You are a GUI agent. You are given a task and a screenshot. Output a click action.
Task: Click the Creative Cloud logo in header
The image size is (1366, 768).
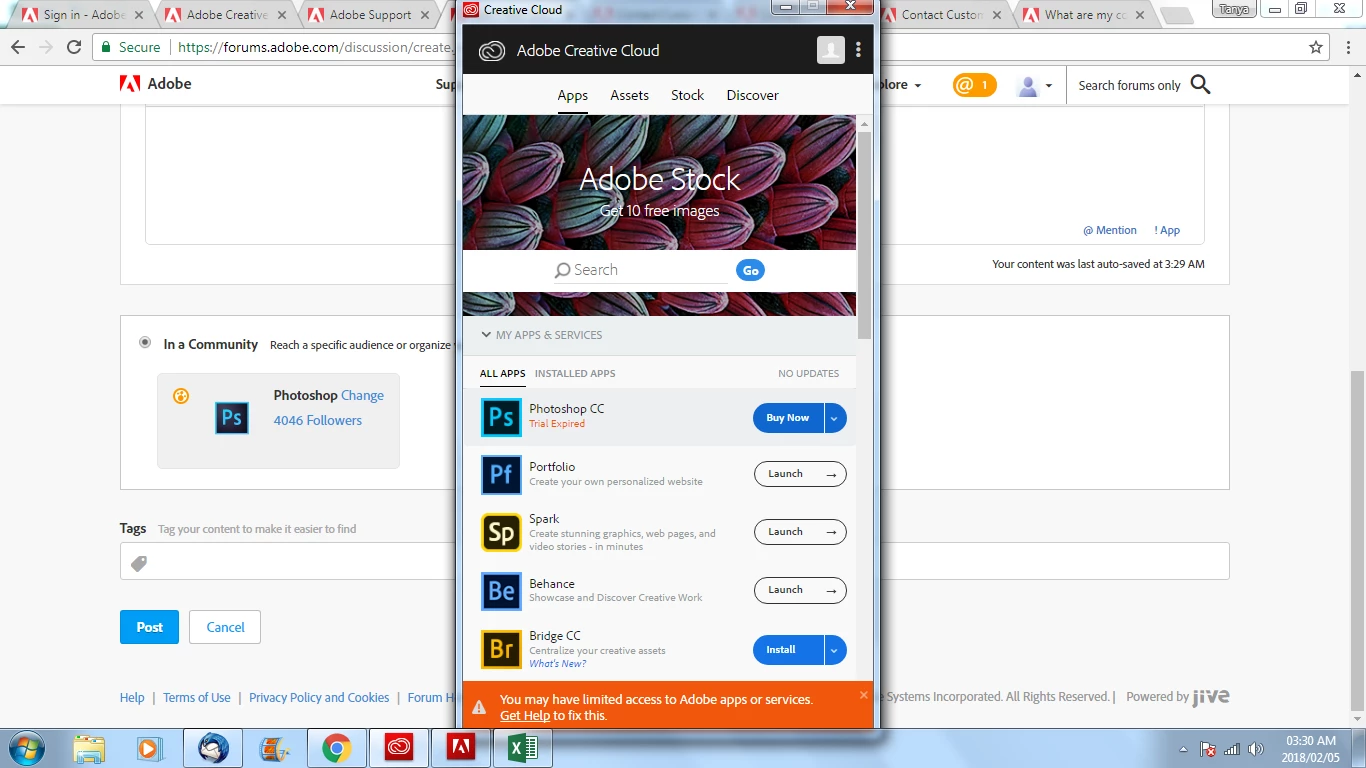pos(492,51)
